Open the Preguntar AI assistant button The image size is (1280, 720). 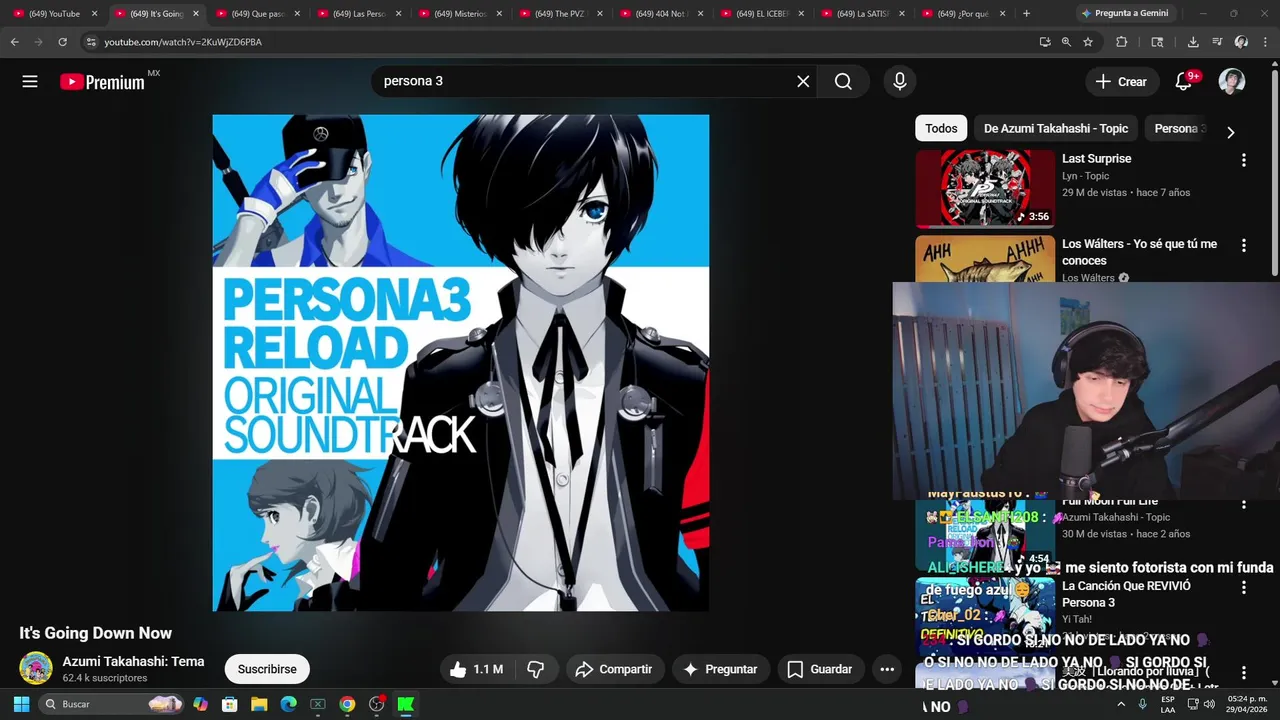point(720,669)
